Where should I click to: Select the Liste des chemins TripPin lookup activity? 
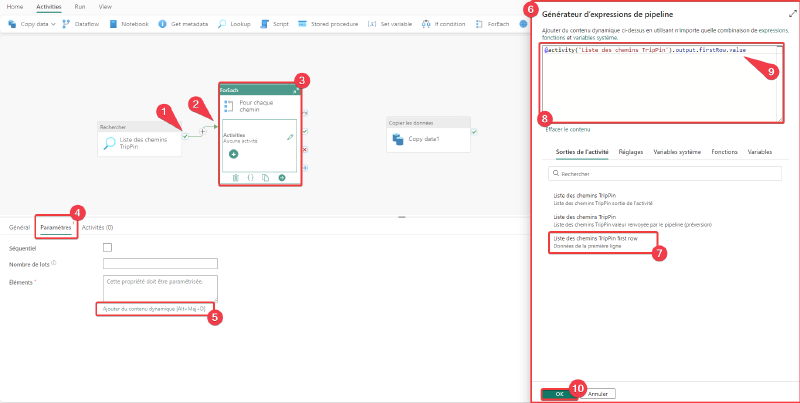tap(139, 139)
